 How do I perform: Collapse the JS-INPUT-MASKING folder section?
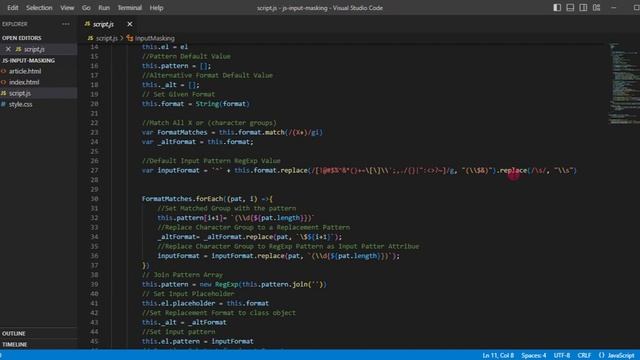pos(29,60)
